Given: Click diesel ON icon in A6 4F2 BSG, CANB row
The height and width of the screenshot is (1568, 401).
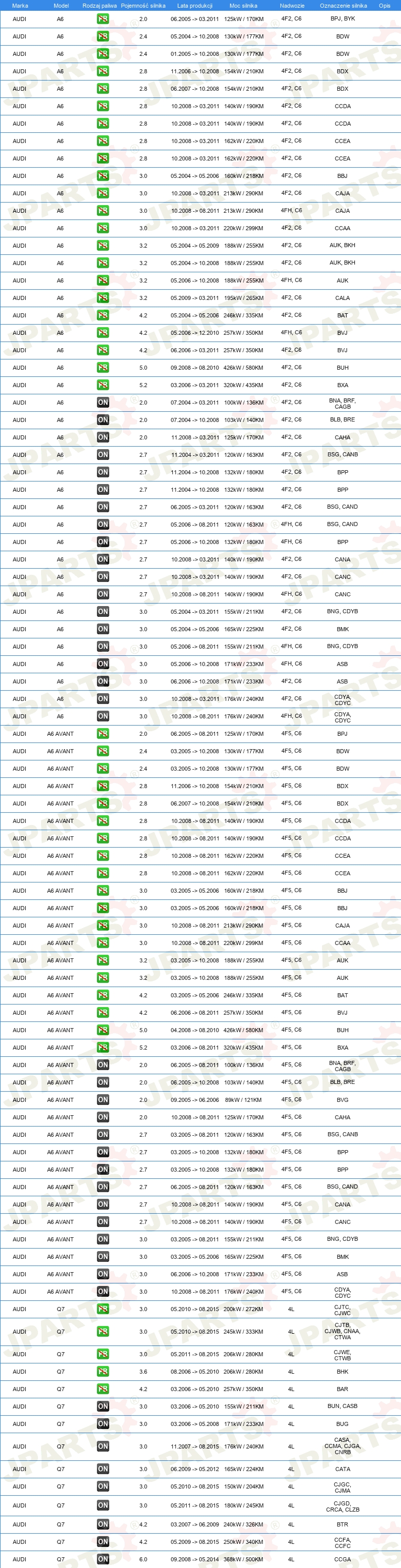Looking at the screenshot, I should 103,455.
